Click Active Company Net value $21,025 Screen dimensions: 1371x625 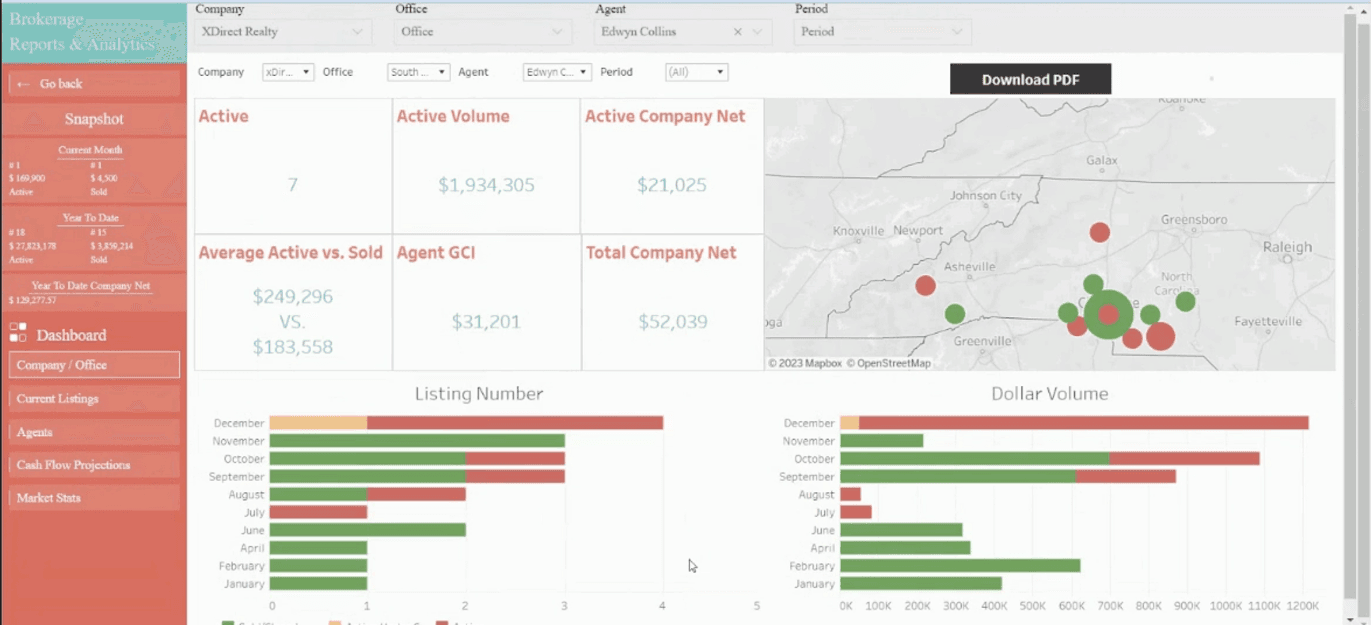point(671,185)
